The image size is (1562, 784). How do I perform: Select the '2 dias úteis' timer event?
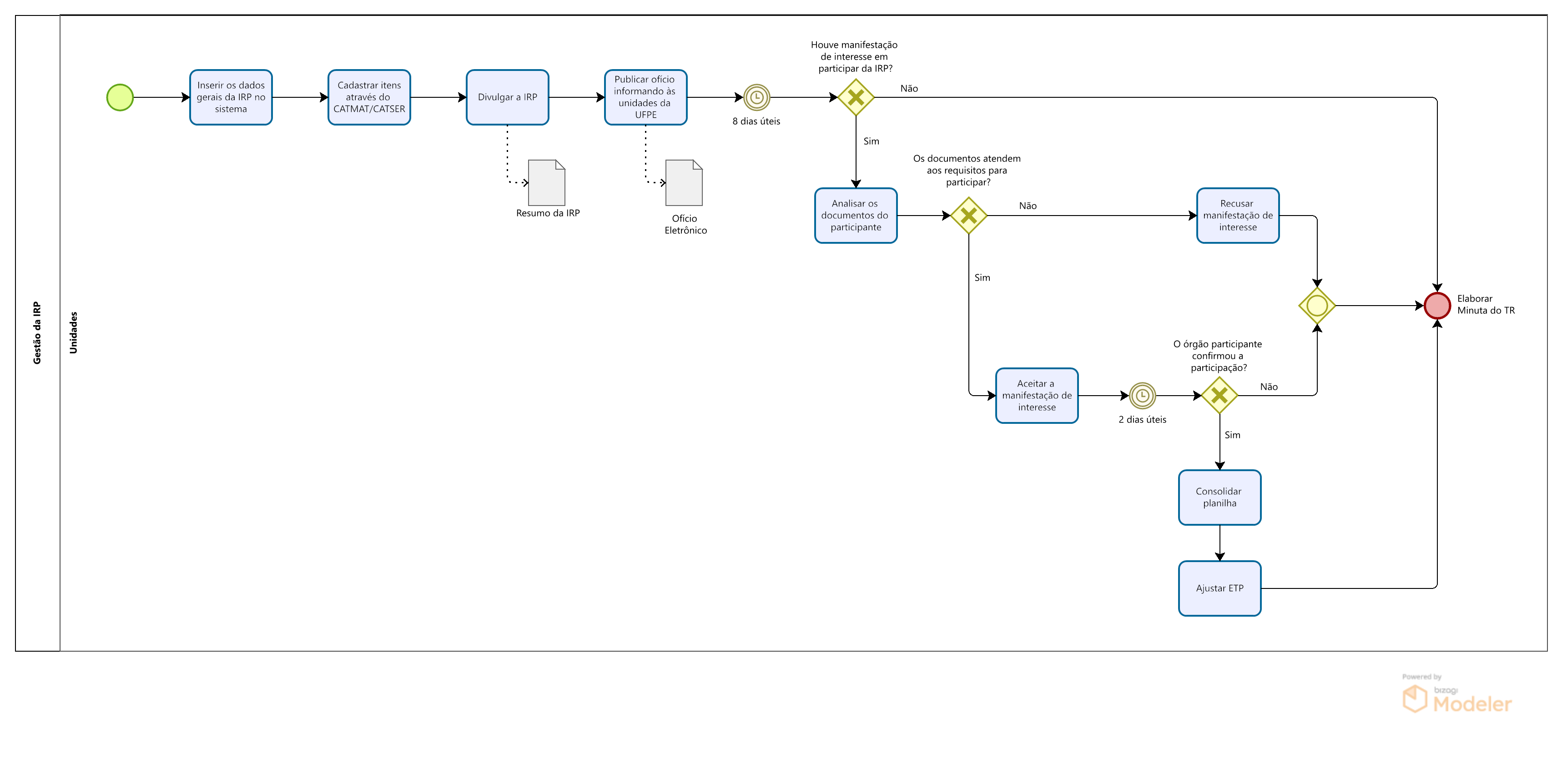[x=1142, y=396]
